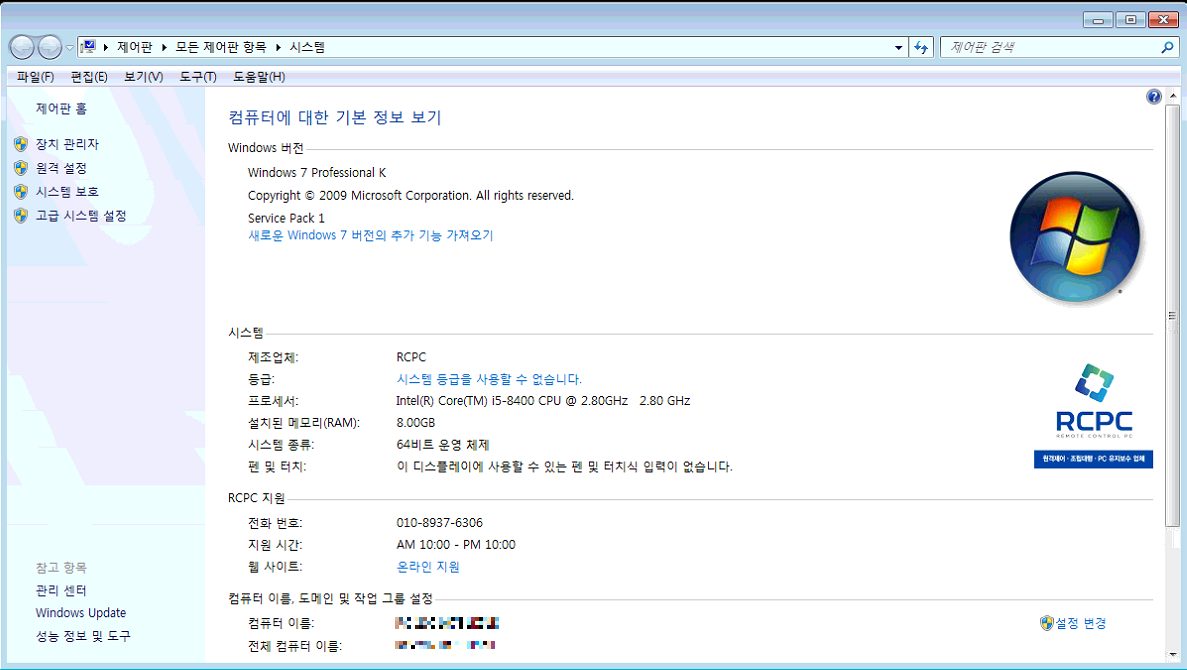Click the AM 10:00 - PM 10:00 support hours

click(x=456, y=544)
